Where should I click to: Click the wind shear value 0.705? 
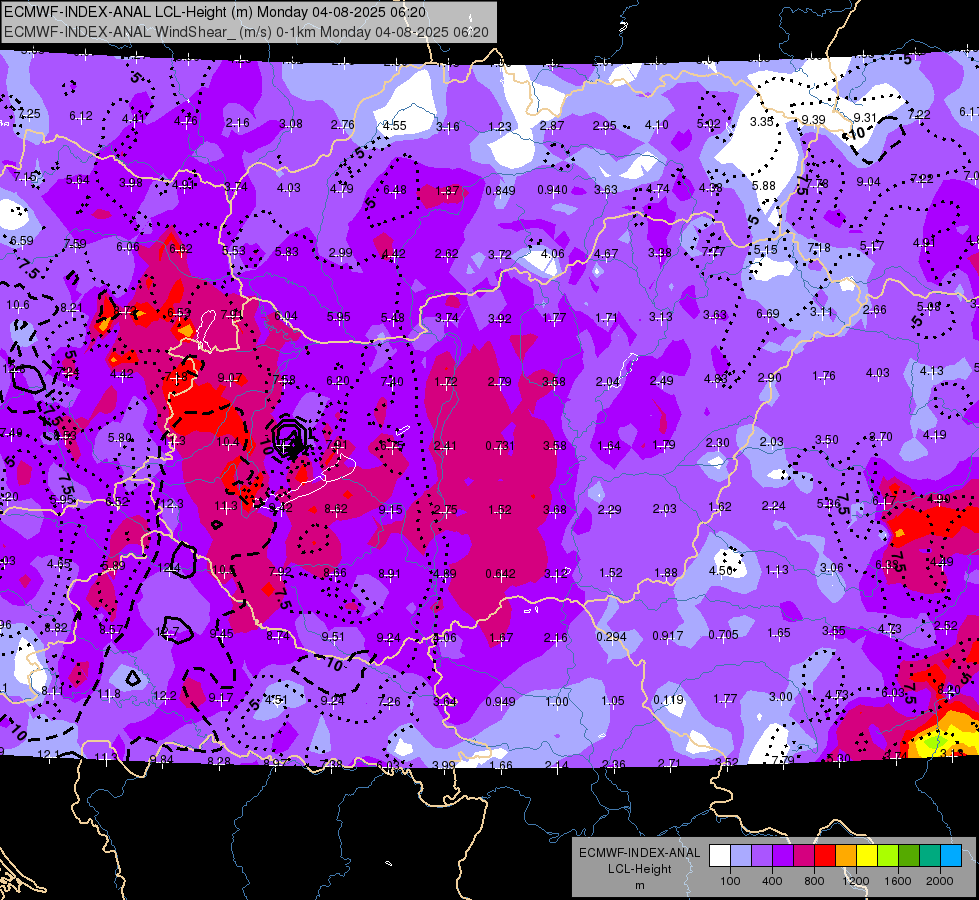coord(723,635)
